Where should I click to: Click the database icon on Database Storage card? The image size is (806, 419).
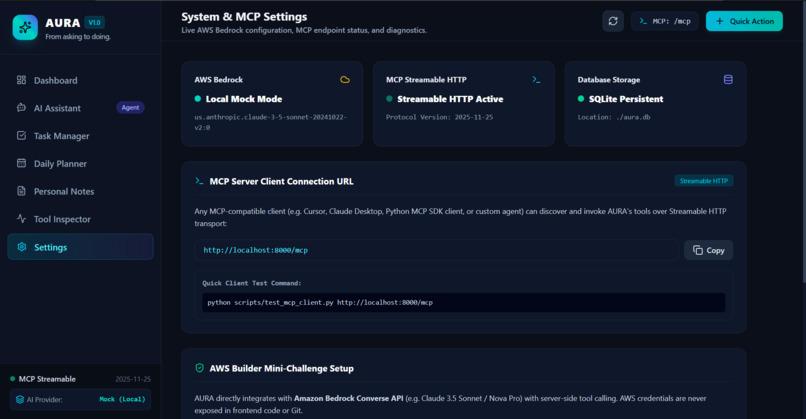(728, 80)
